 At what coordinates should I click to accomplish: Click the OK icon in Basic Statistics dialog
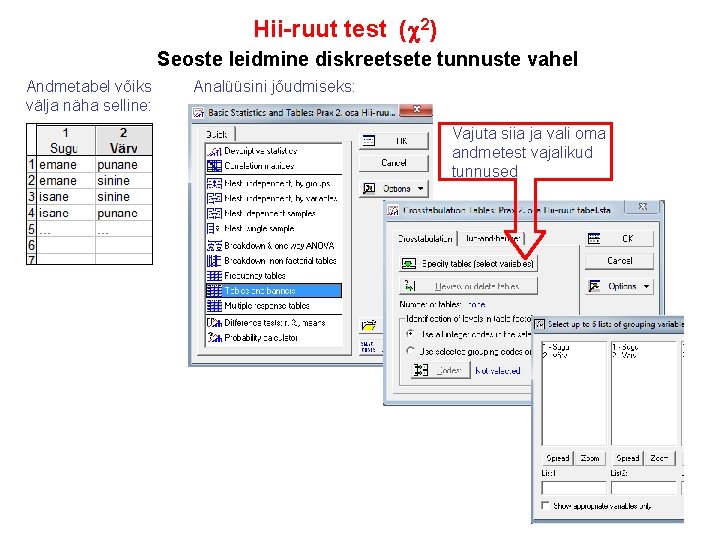point(369,141)
